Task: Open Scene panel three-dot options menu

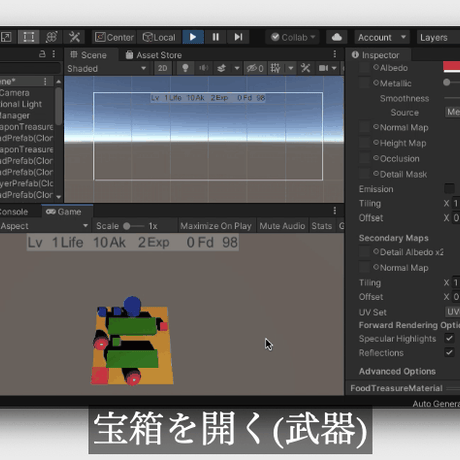Action: pos(335,54)
